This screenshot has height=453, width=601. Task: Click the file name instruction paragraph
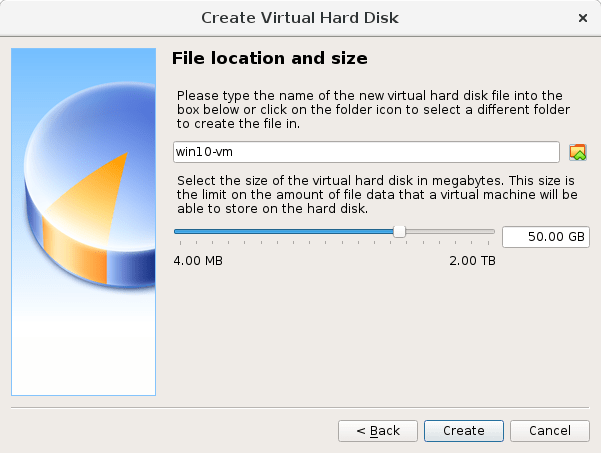373,110
